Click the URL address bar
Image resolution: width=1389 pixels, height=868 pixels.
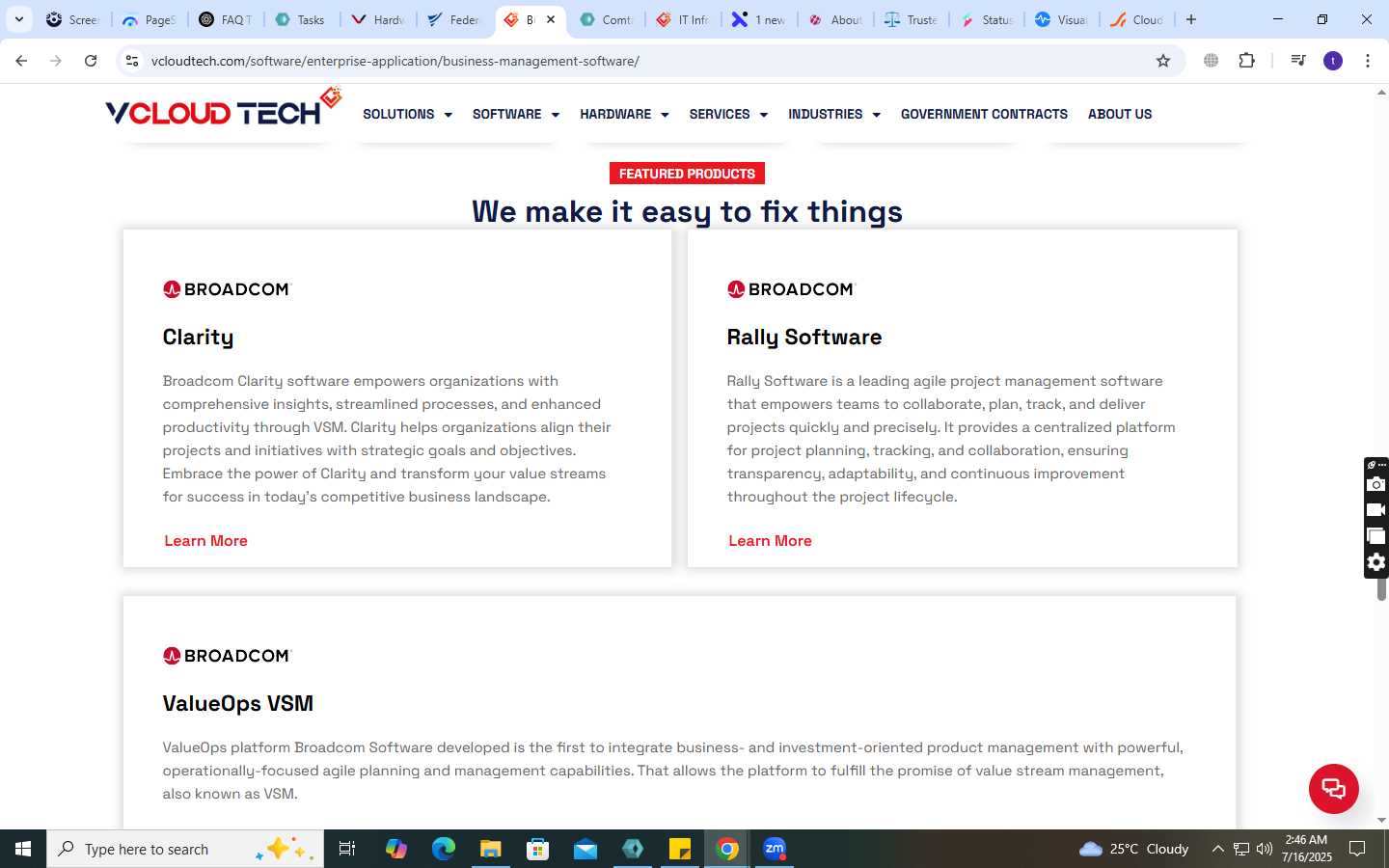tap(646, 61)
